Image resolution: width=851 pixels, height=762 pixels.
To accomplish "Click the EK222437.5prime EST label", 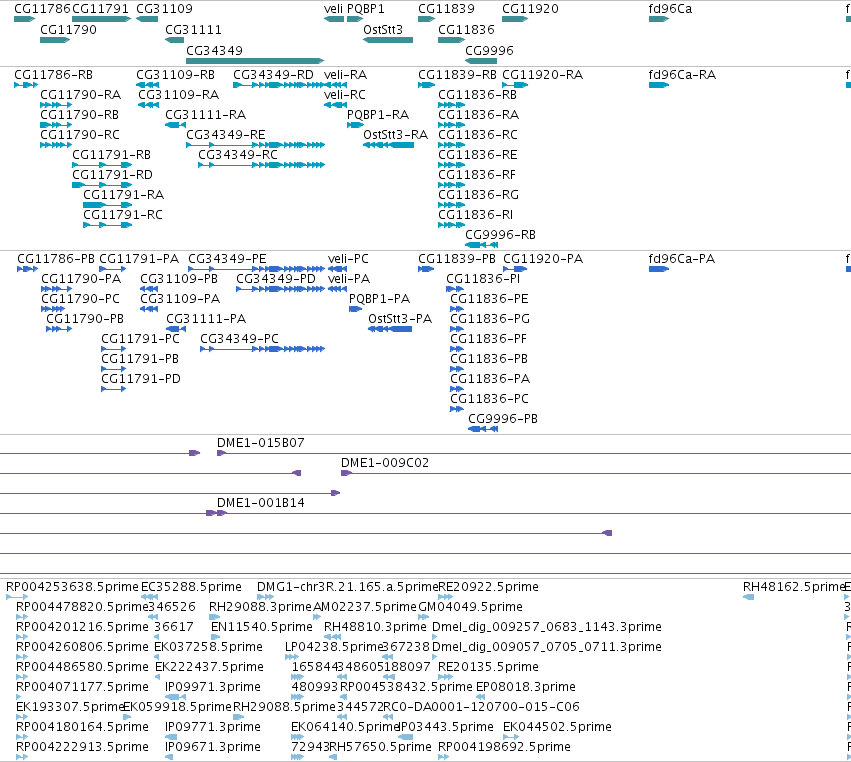I will [x=209, y=667].
